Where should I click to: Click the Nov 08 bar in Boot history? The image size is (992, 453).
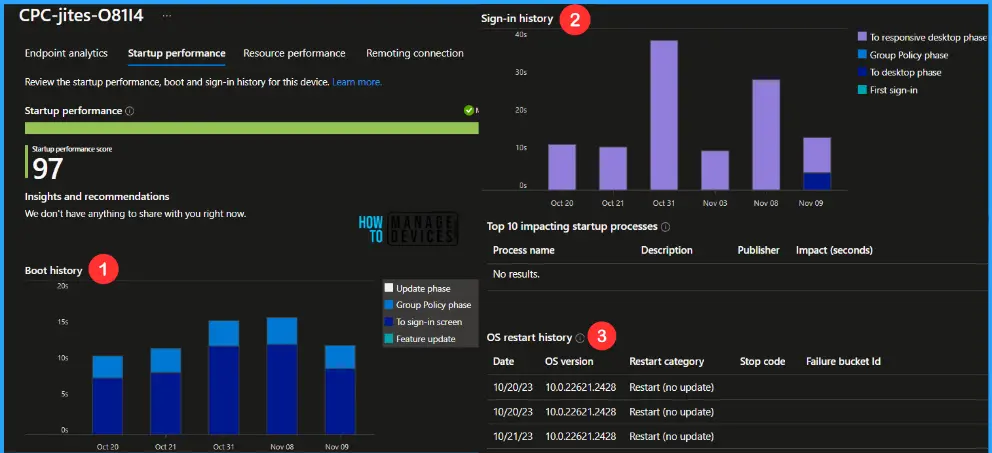(282, 376)
